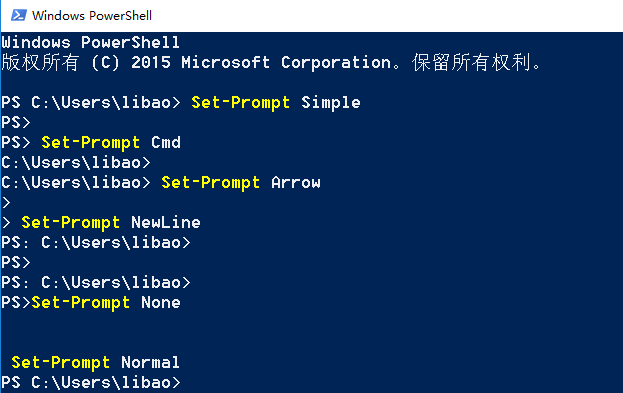Click the word Simple in first command
Viewport: 623px width, 393px height.
[331, 103]
